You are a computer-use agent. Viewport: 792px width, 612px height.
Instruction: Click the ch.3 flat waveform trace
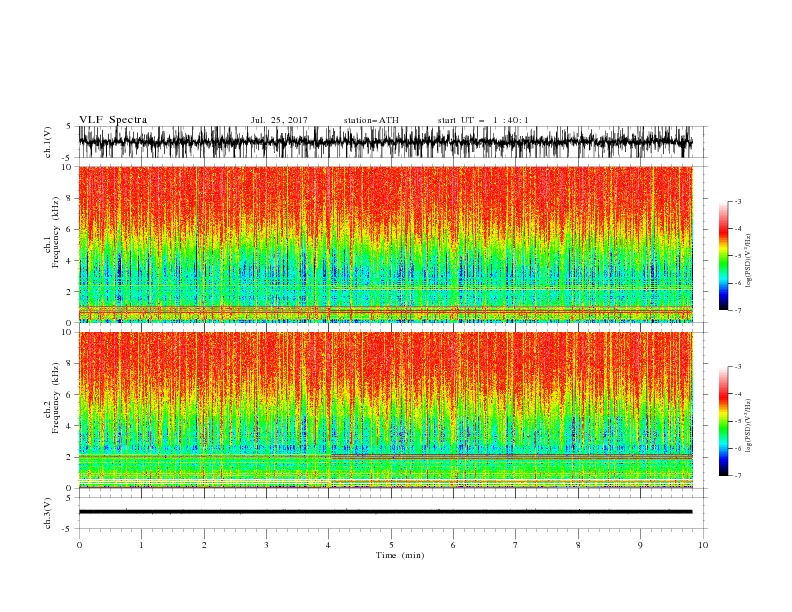385,512
